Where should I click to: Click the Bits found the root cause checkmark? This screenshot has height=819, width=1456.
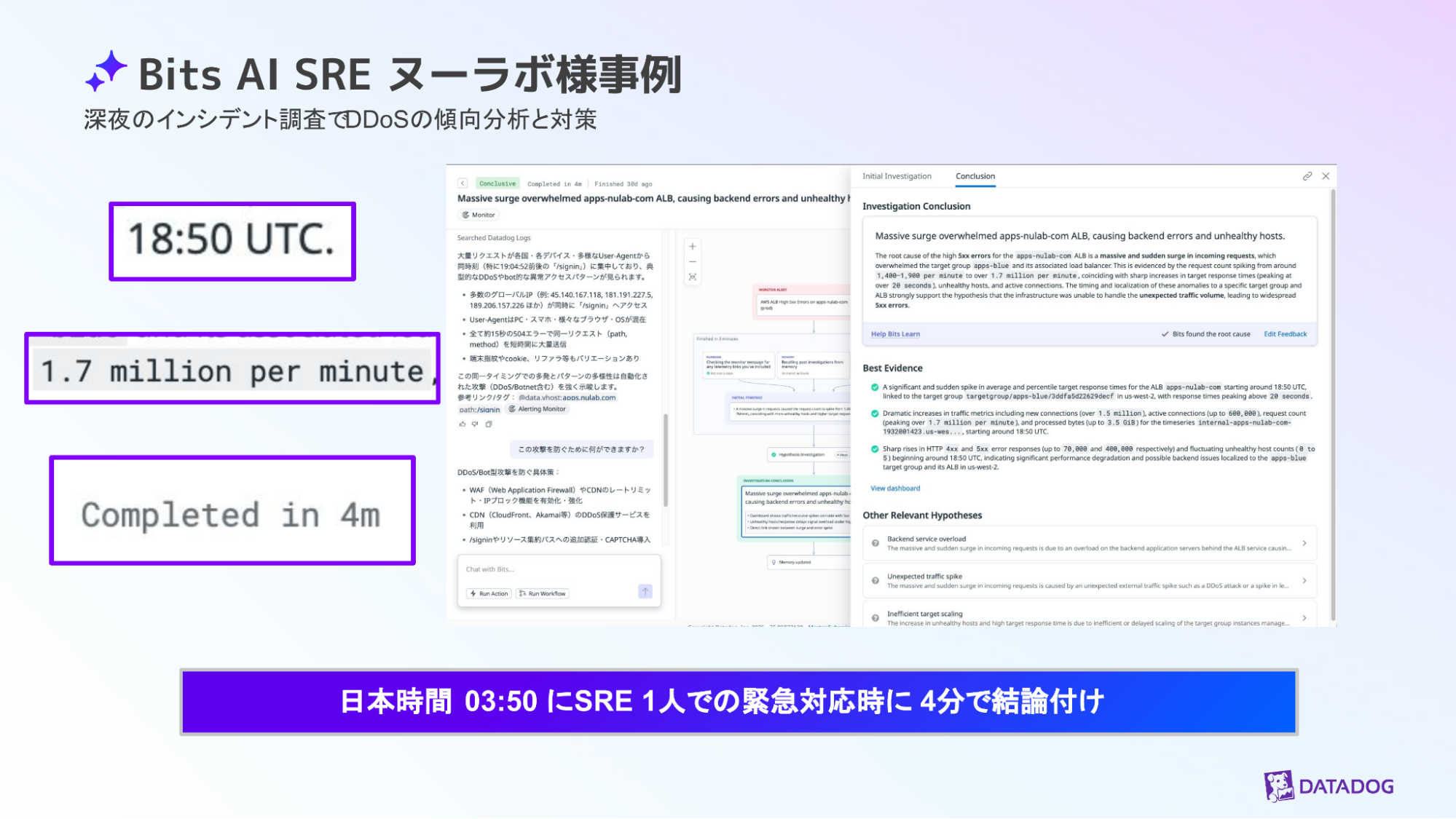point(1166,333)
